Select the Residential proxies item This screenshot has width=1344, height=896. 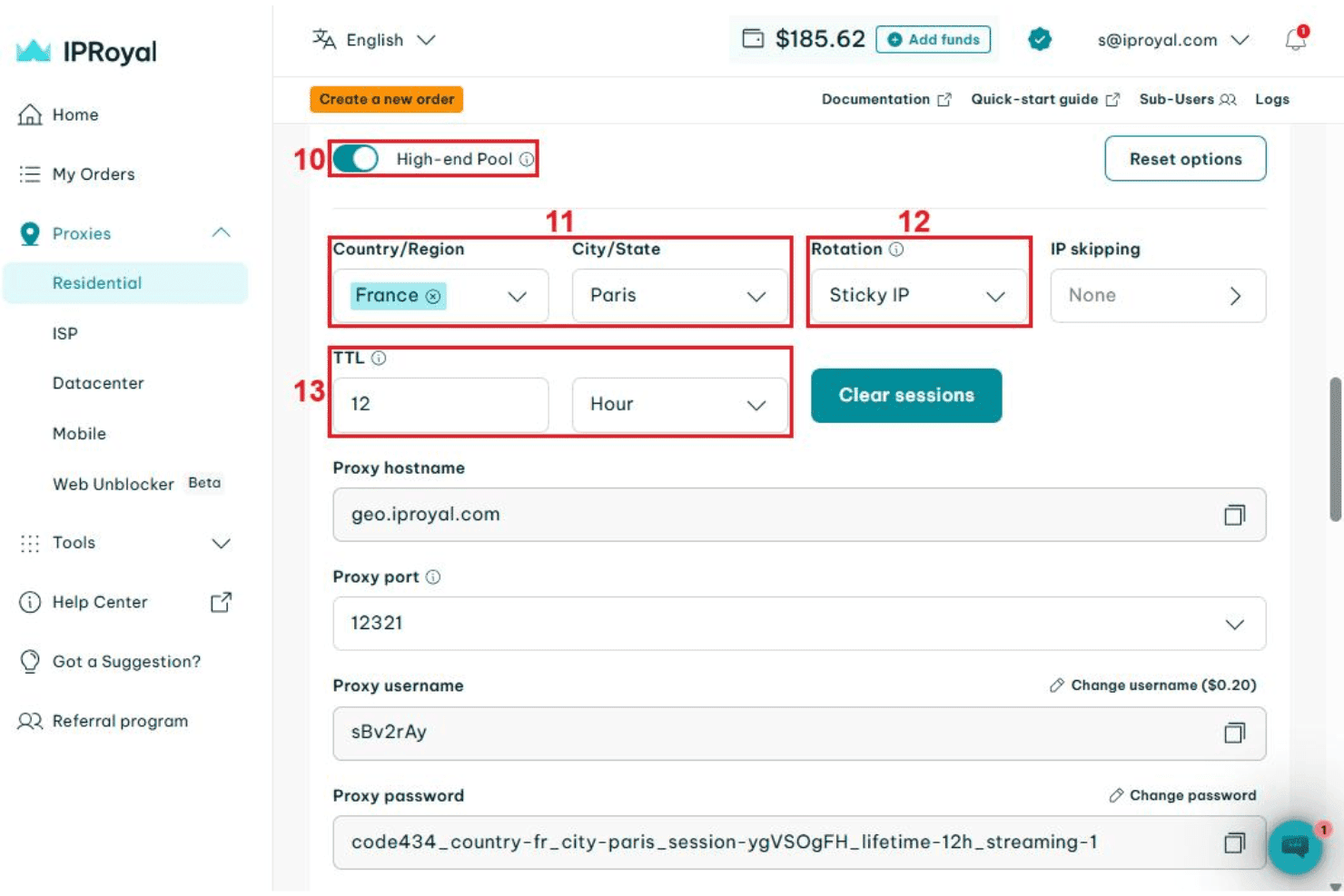[125, 283]
